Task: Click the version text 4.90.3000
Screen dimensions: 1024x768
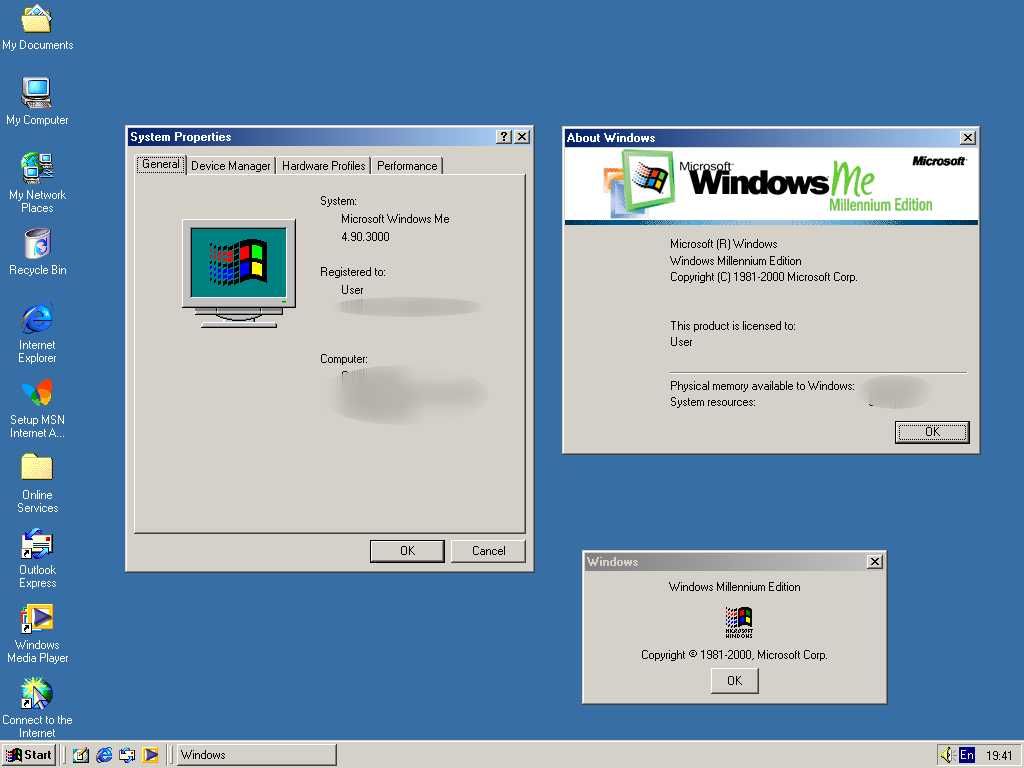Action: pos(365,236)
